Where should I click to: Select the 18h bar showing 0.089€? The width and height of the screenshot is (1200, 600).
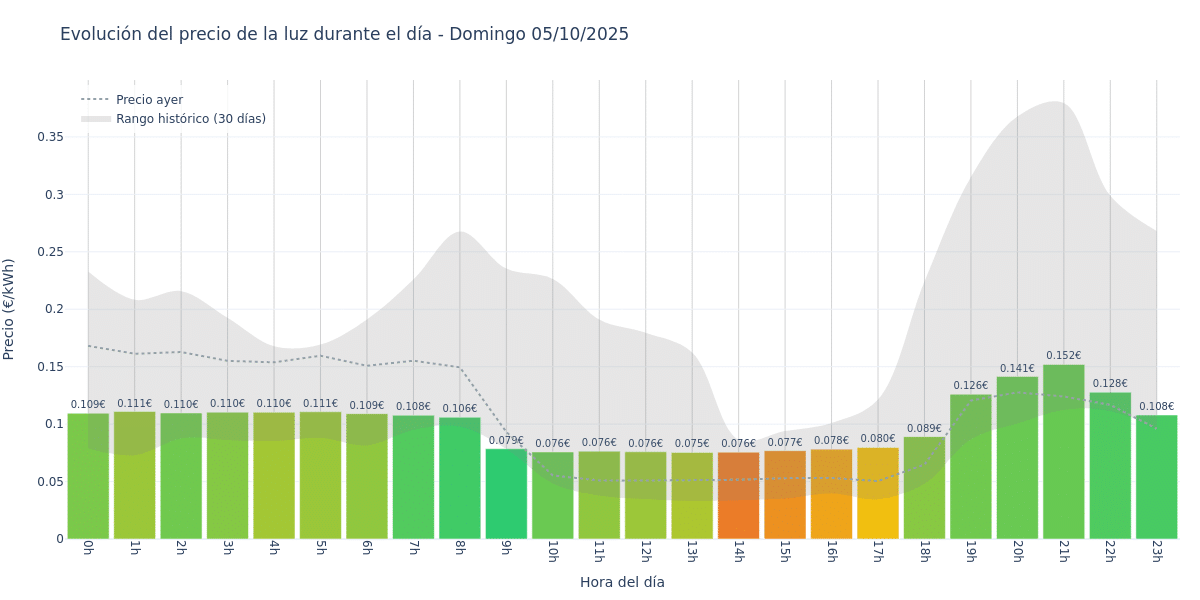924,488
